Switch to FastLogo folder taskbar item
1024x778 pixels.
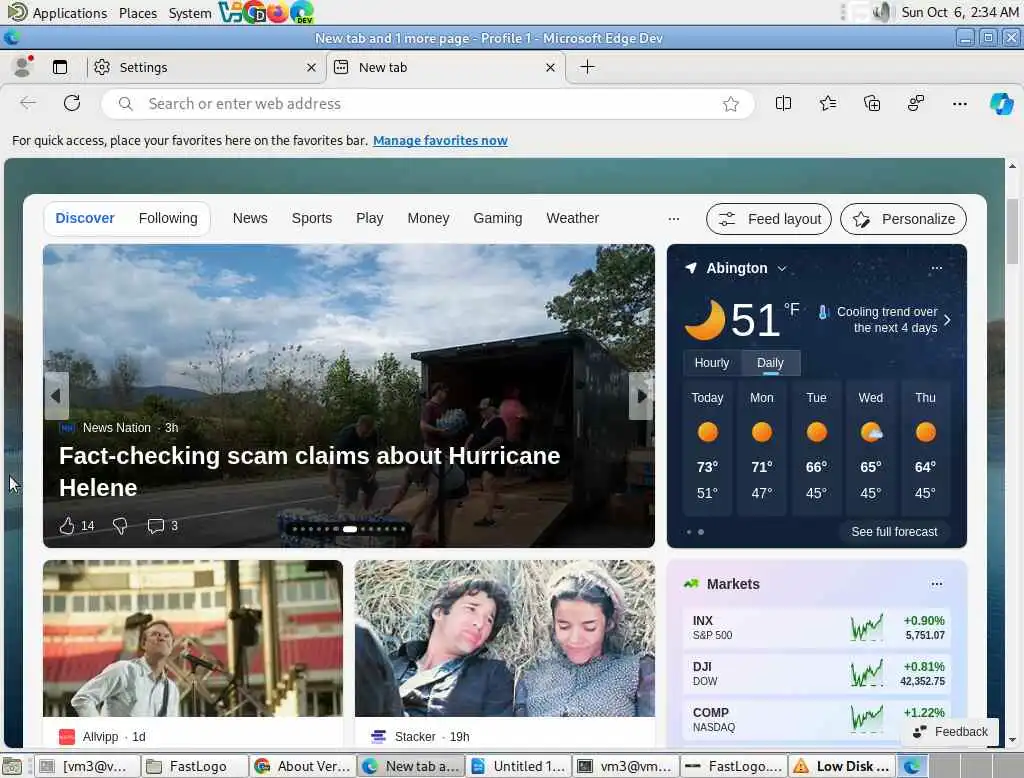[195, 766]
